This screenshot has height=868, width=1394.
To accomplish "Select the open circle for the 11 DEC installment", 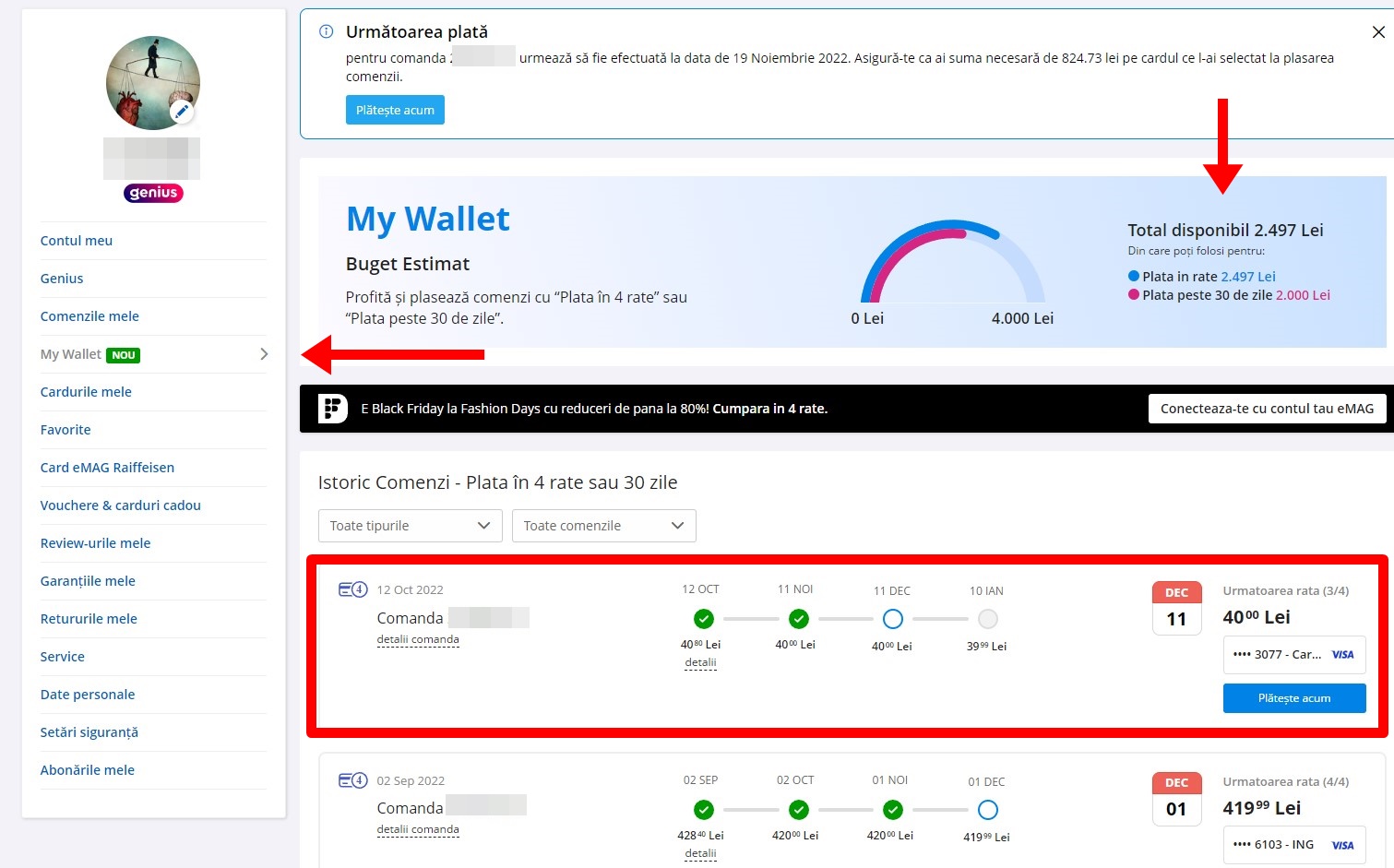I will pyautogui.click(x=892, y=619).
